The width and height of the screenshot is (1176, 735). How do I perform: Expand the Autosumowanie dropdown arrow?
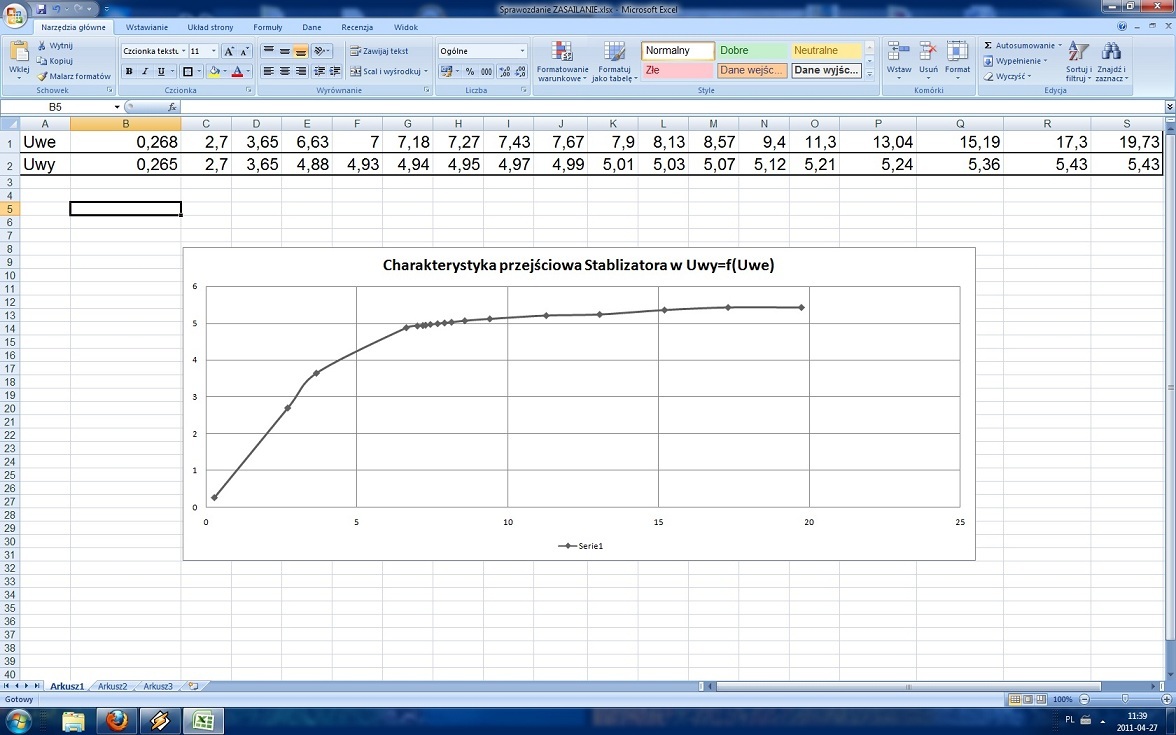coord(1060,46)
